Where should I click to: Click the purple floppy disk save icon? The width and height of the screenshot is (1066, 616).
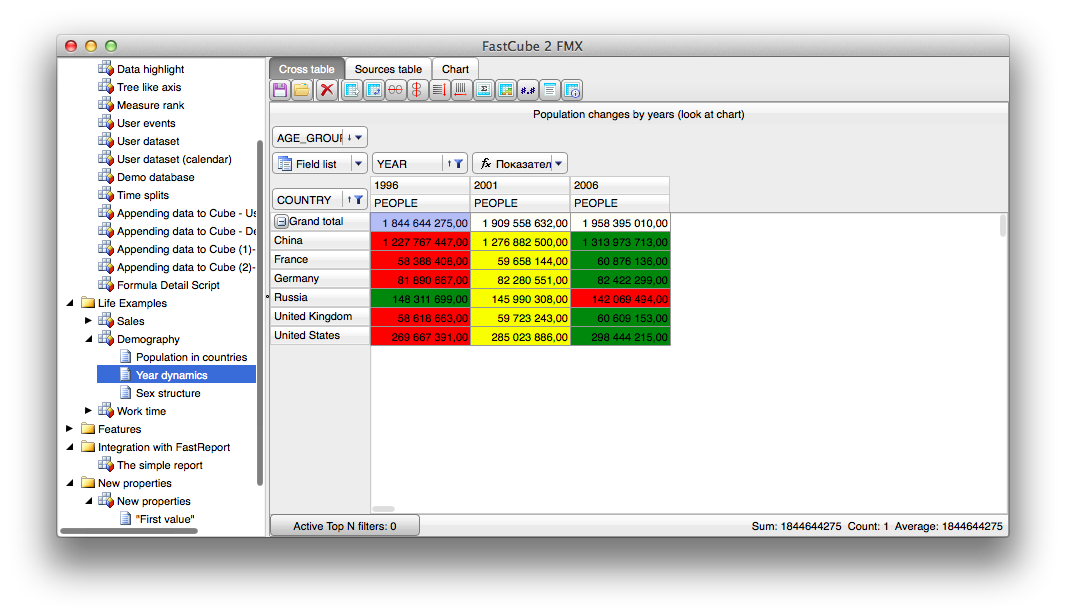(279, 90)
